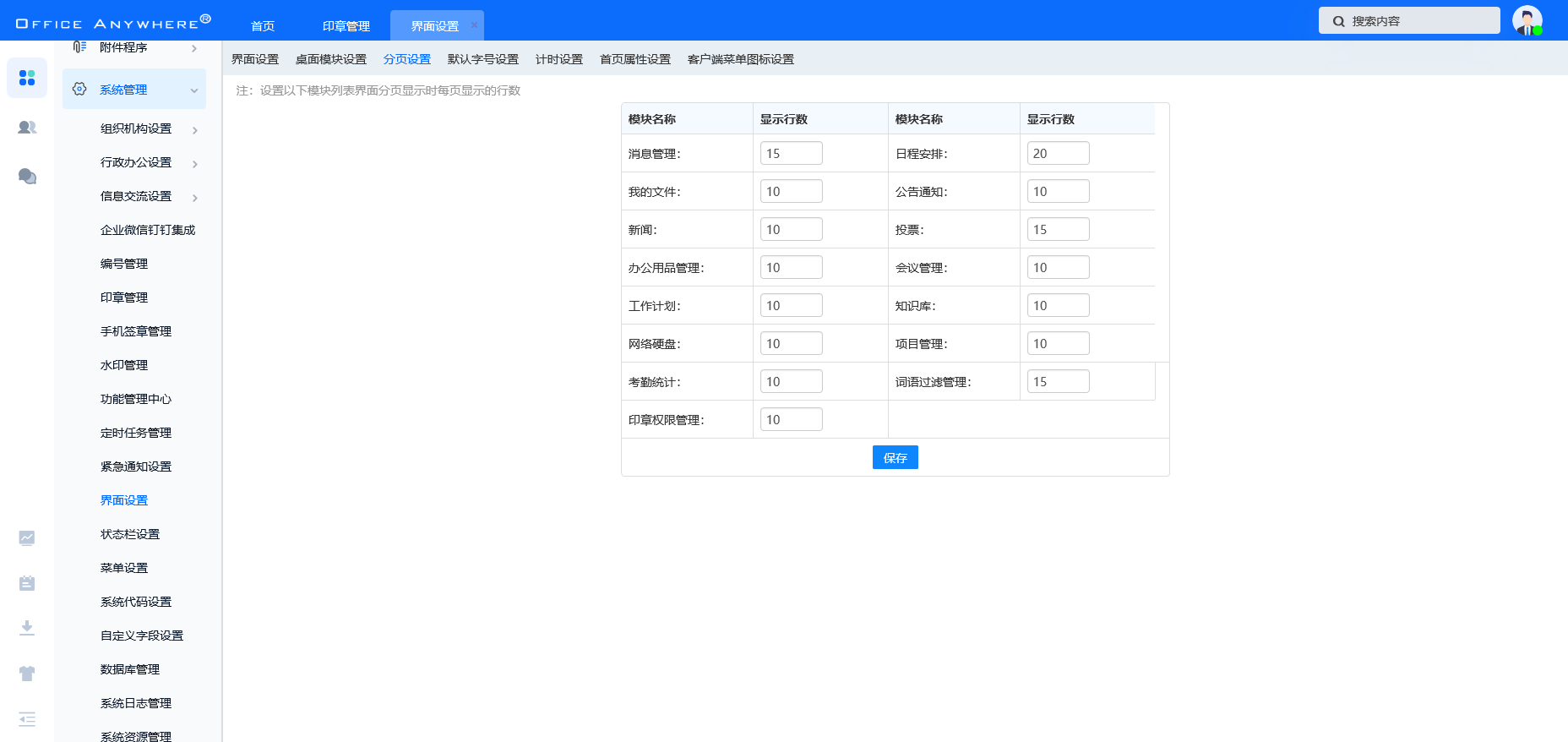Click the chart statistics icon in sidebar
Screen dimensions: 1568x742
tap(27, 537)
